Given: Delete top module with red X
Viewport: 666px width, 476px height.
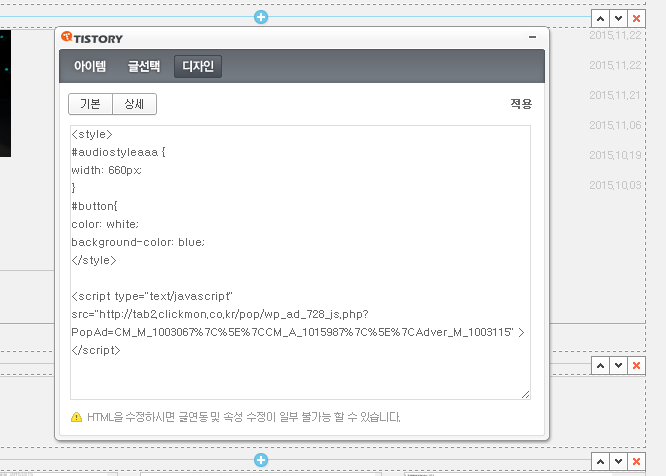Looking at the screenshot, I should pyautogui.click(x=636, y=19).
